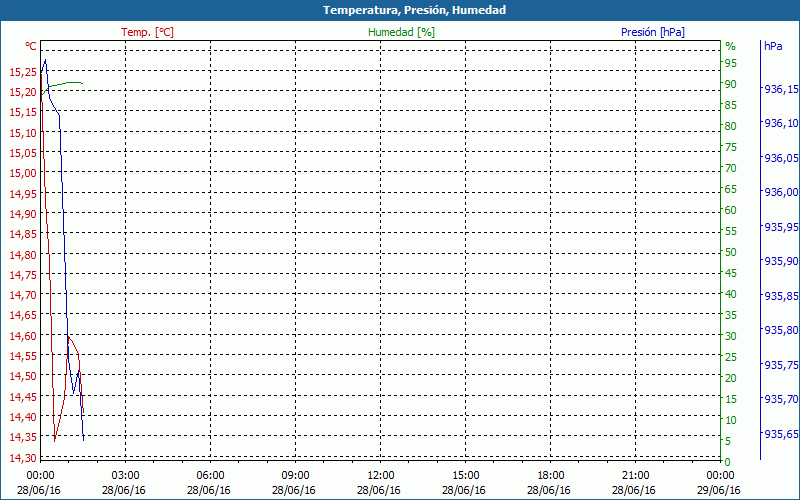Click the 55 humidity axis value
Image resolution: width=800 pixels, height=500 pixels.
(x=731, y=231)
